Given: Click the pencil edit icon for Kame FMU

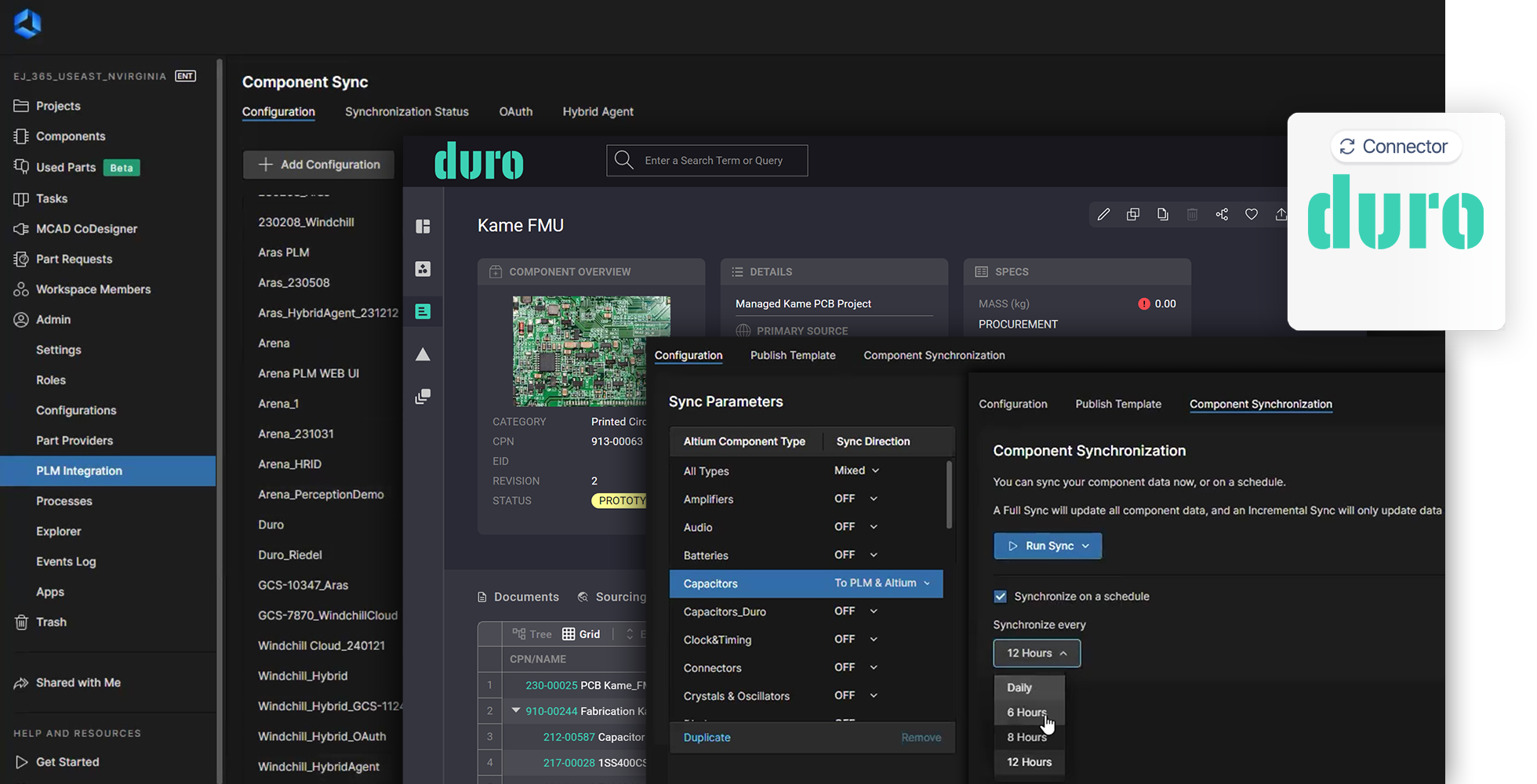Looking at the screenshot, I should coord(1103,214).
